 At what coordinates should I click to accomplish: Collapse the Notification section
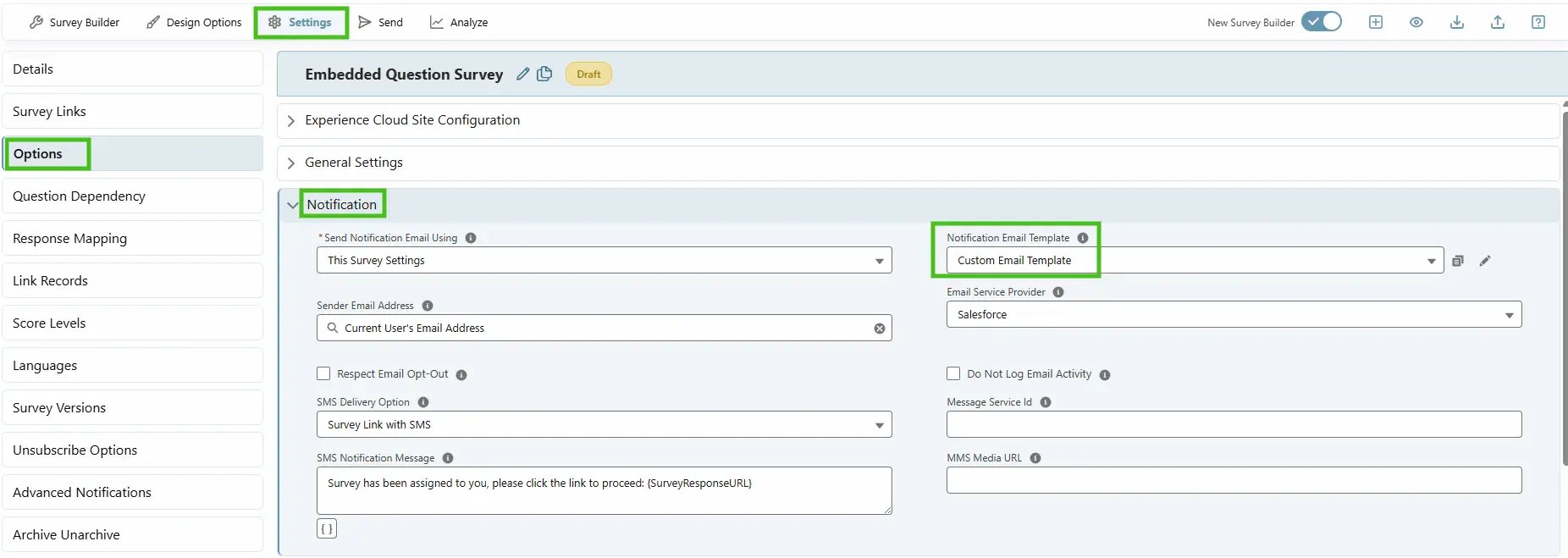918,205
